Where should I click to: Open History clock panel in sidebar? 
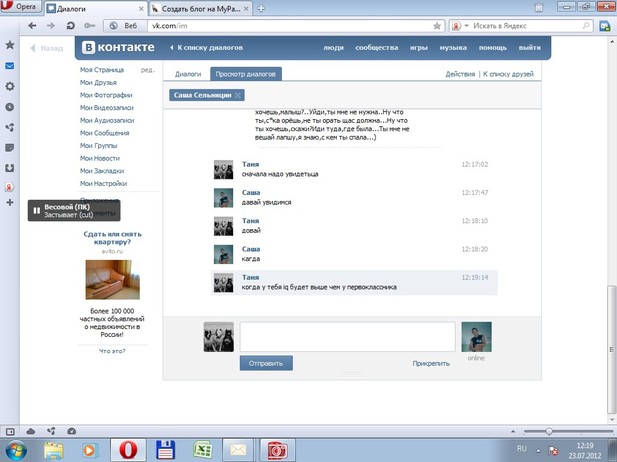(x=10, y=107)
